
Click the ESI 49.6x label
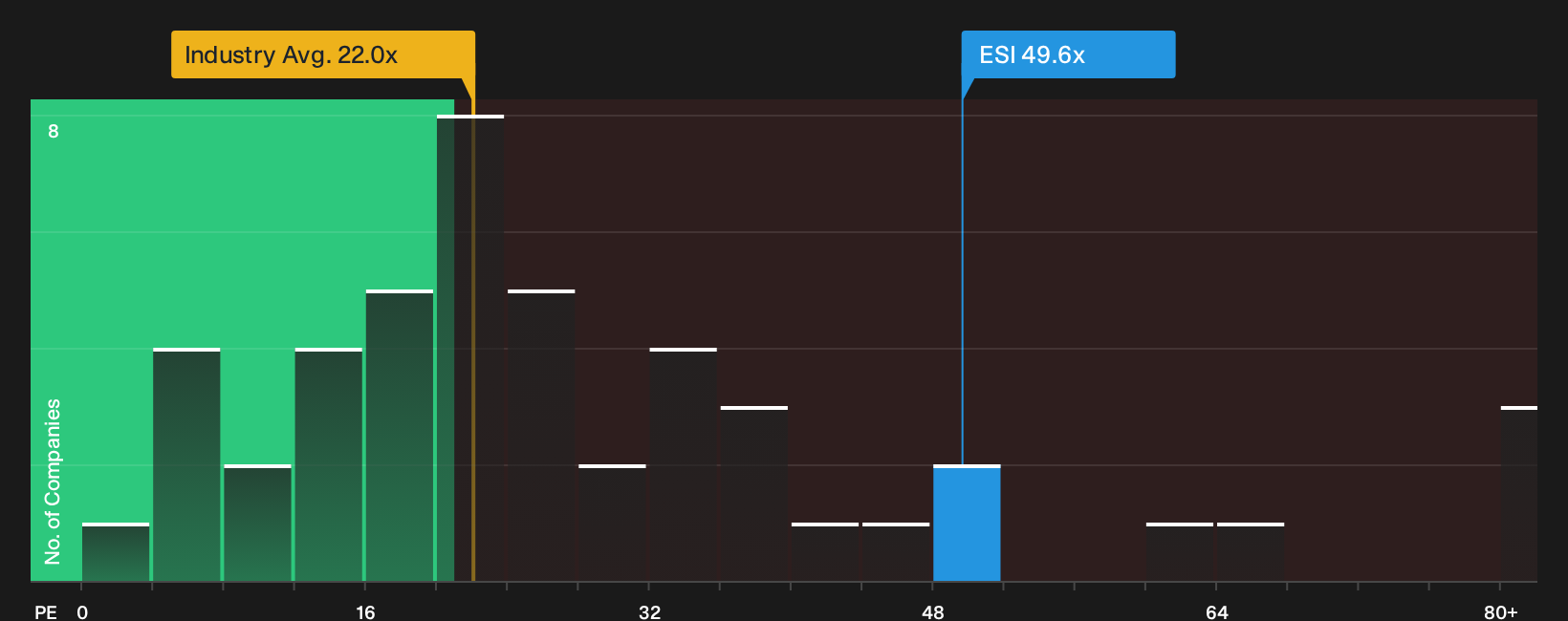pos(1068,54)
